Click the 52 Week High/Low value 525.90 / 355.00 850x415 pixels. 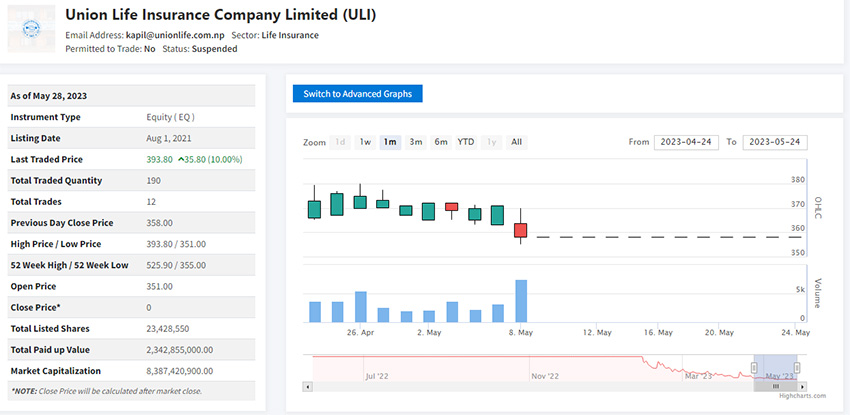click(176, 265)
